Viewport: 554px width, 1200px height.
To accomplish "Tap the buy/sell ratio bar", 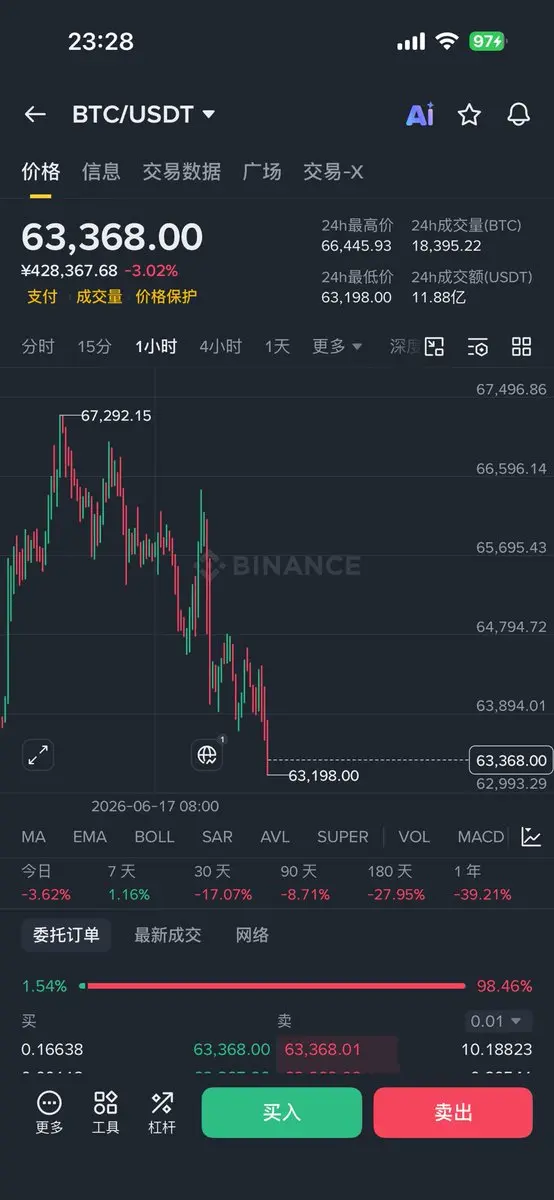I will (x=273, y=986).
